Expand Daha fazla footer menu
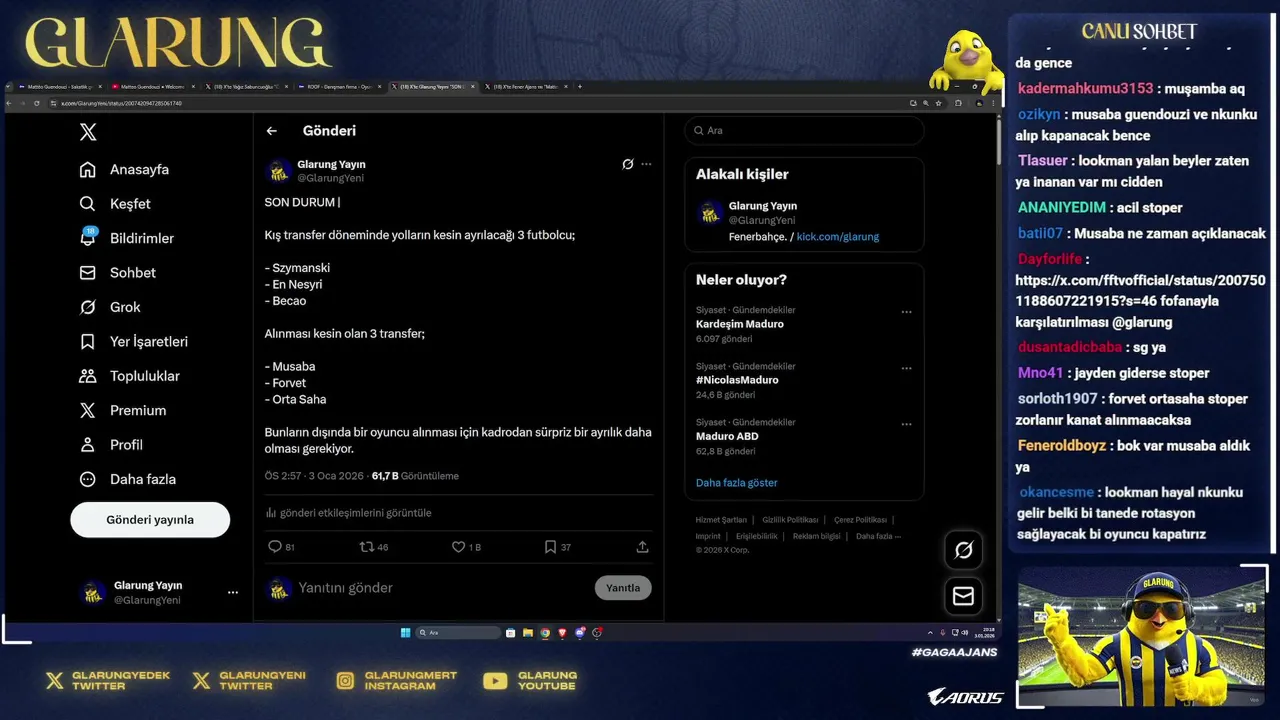1280x720 pixels. [x=878, y=536]
